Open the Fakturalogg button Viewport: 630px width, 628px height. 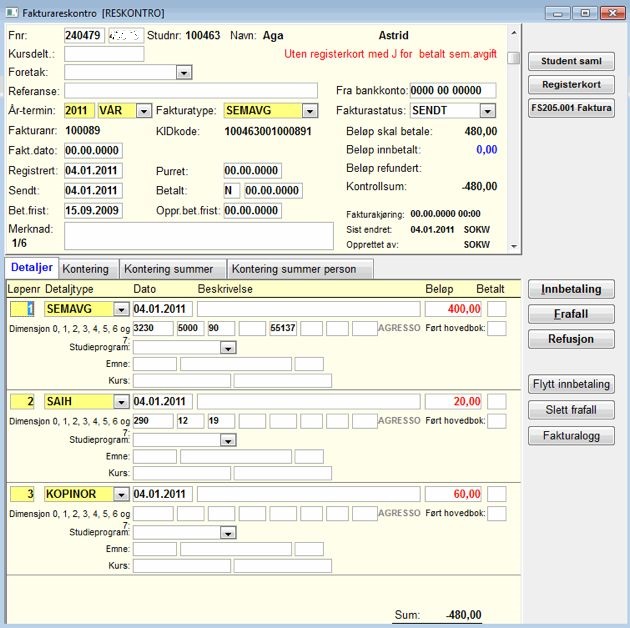[571, 436]
